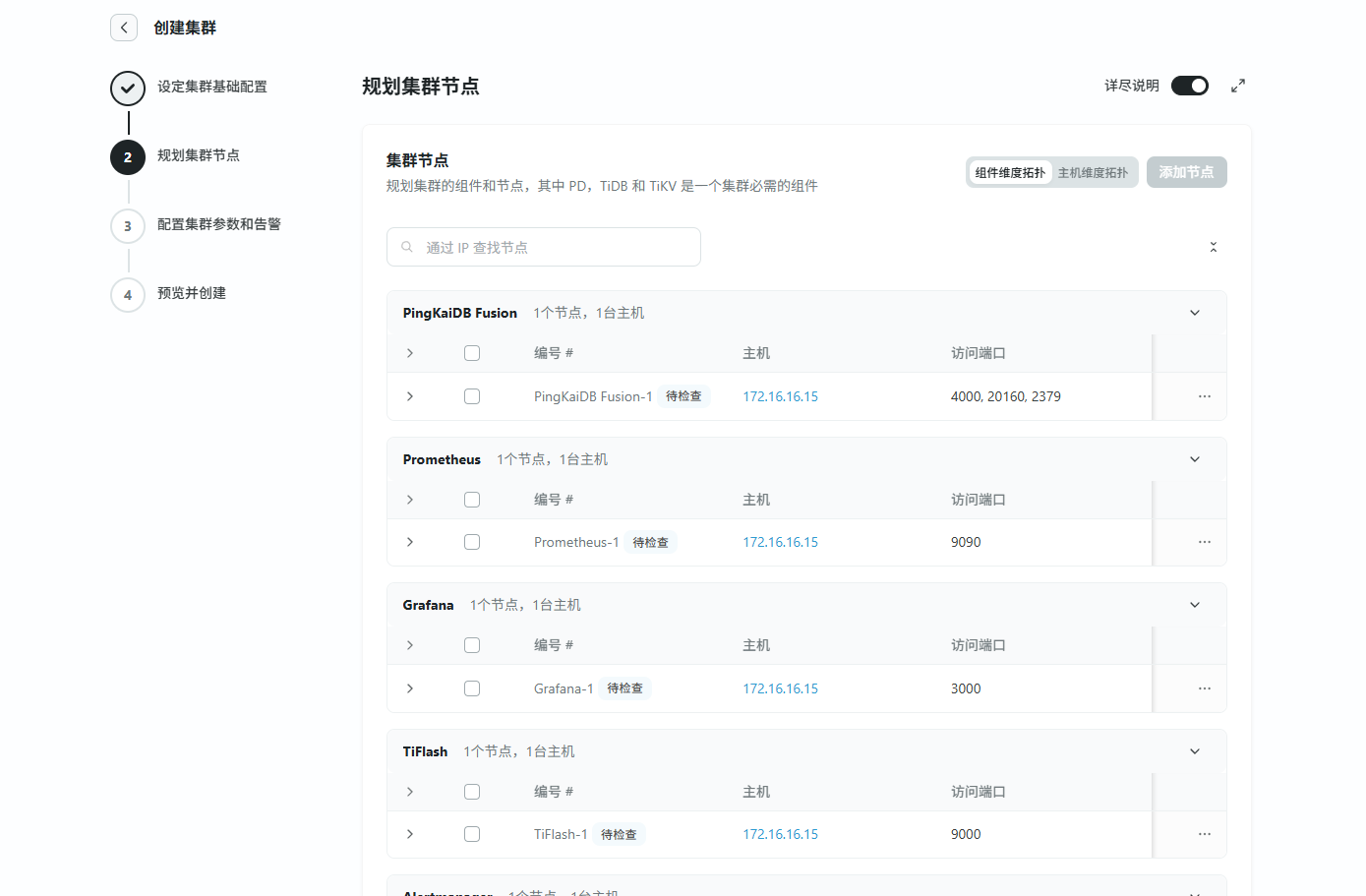Open more actions menu for Prometheus-1
The image size is (1366, 896).
point(1204,542)
